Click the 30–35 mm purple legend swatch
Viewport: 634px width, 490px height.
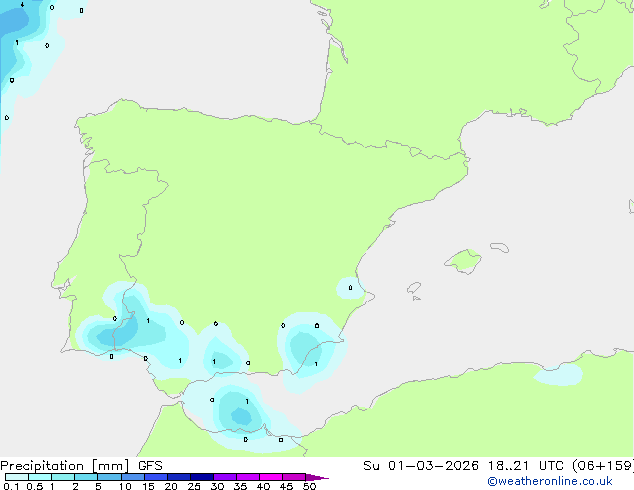click(x=224, y=477)
